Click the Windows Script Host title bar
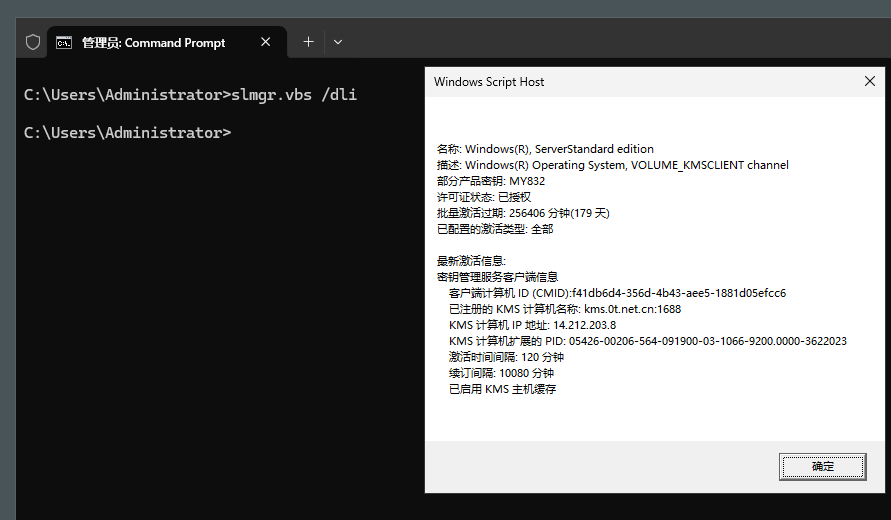Screen dimensions: 891x520 pyautogui.click(x=643, y=82)
